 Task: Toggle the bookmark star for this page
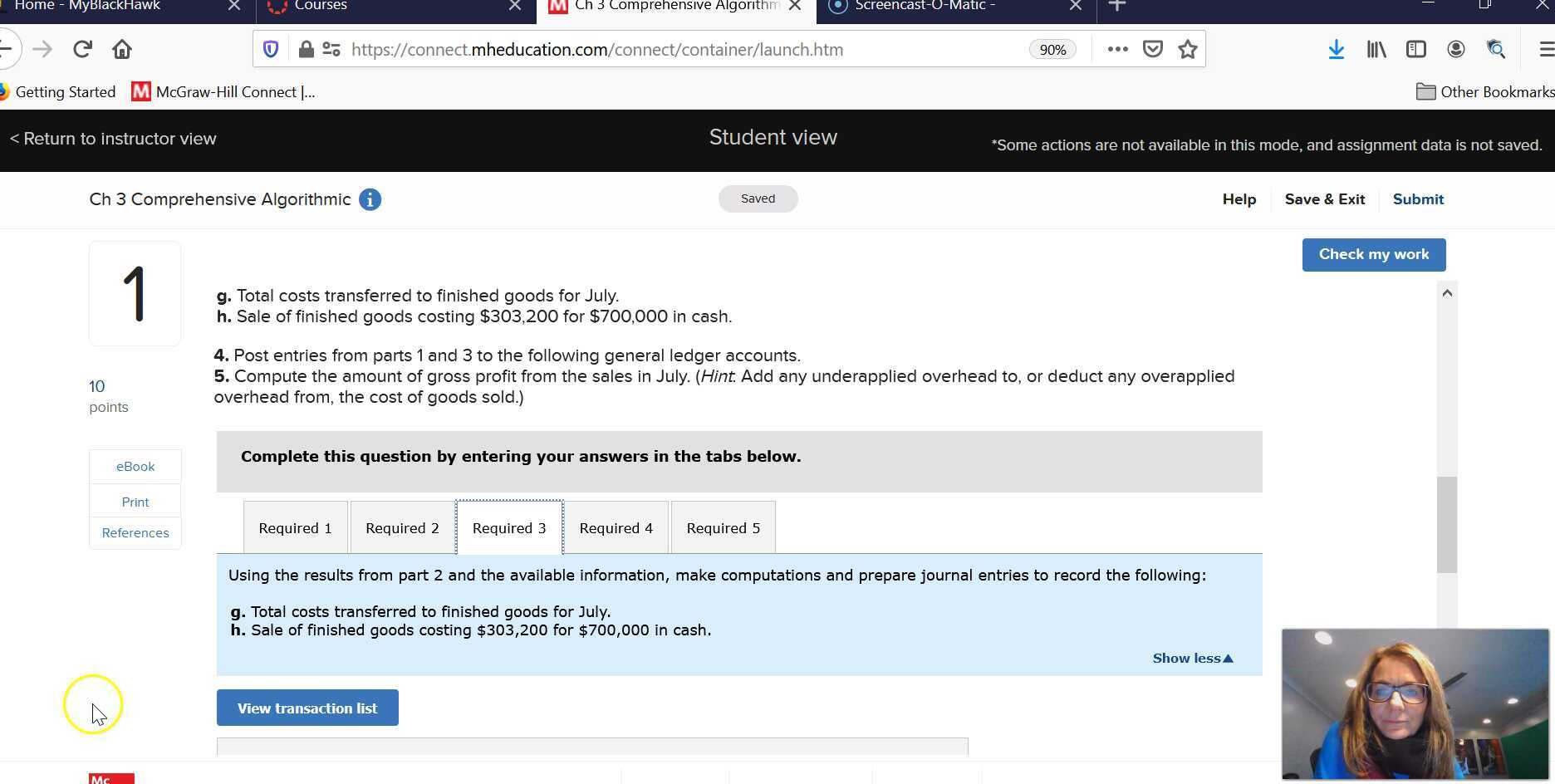click(x=1187, y=49)
